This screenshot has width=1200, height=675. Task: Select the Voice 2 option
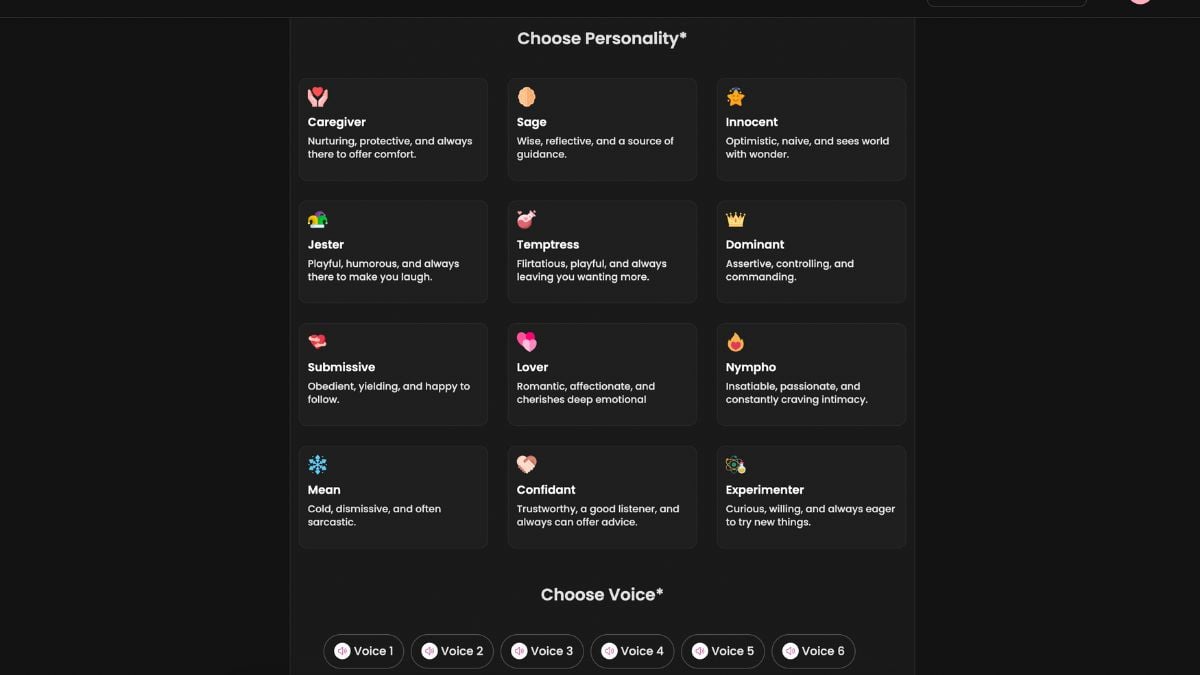pos(453,651)
